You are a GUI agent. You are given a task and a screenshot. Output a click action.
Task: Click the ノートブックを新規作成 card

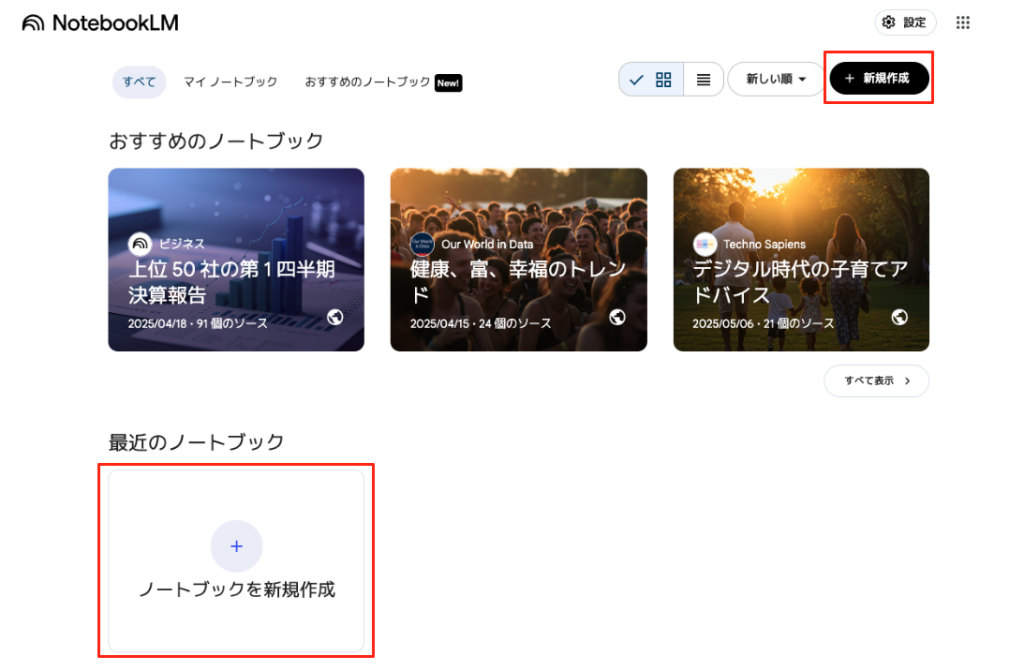(x=236, y=562)
